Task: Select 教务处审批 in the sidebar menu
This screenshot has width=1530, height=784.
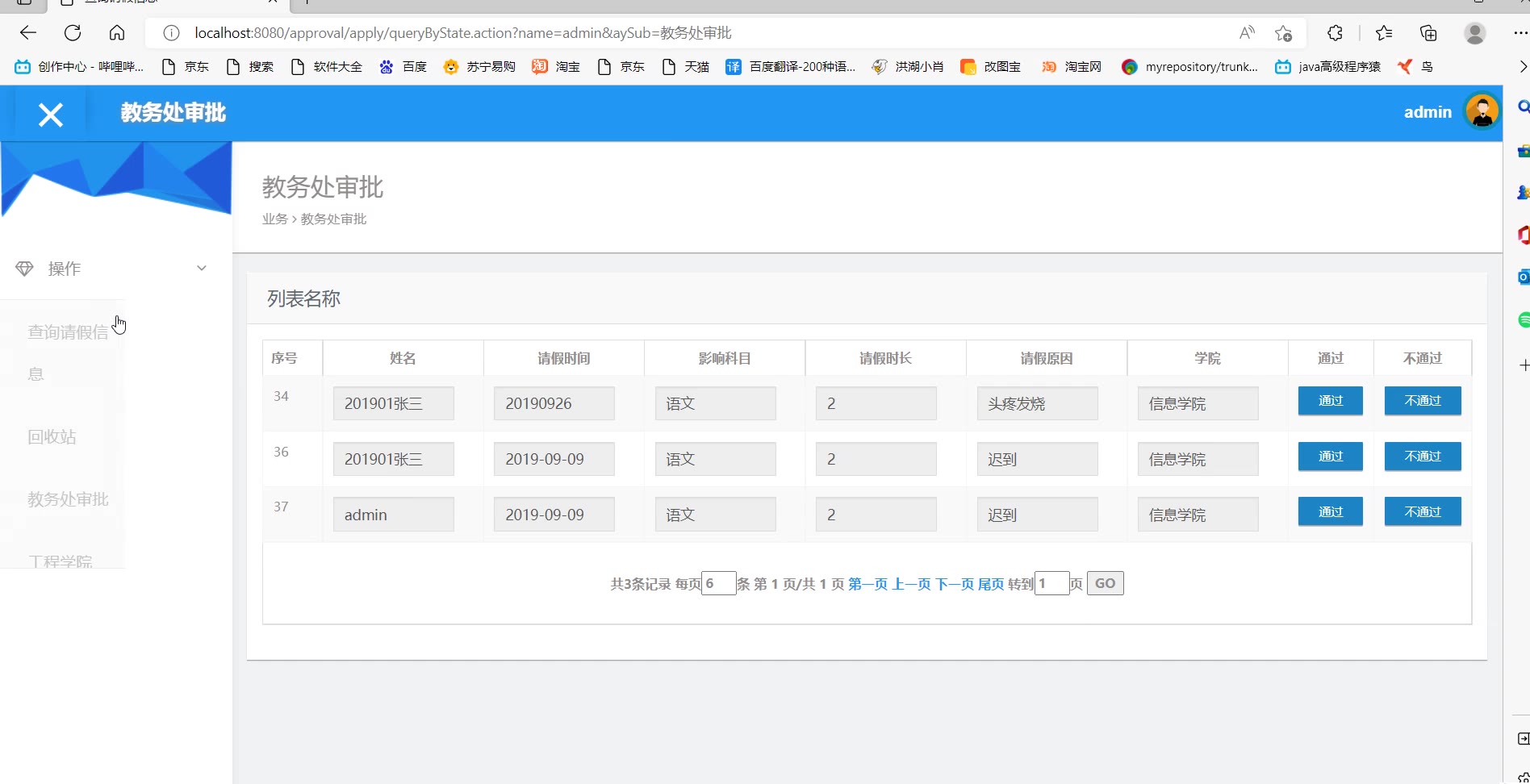Action: (x=68, y=499)
